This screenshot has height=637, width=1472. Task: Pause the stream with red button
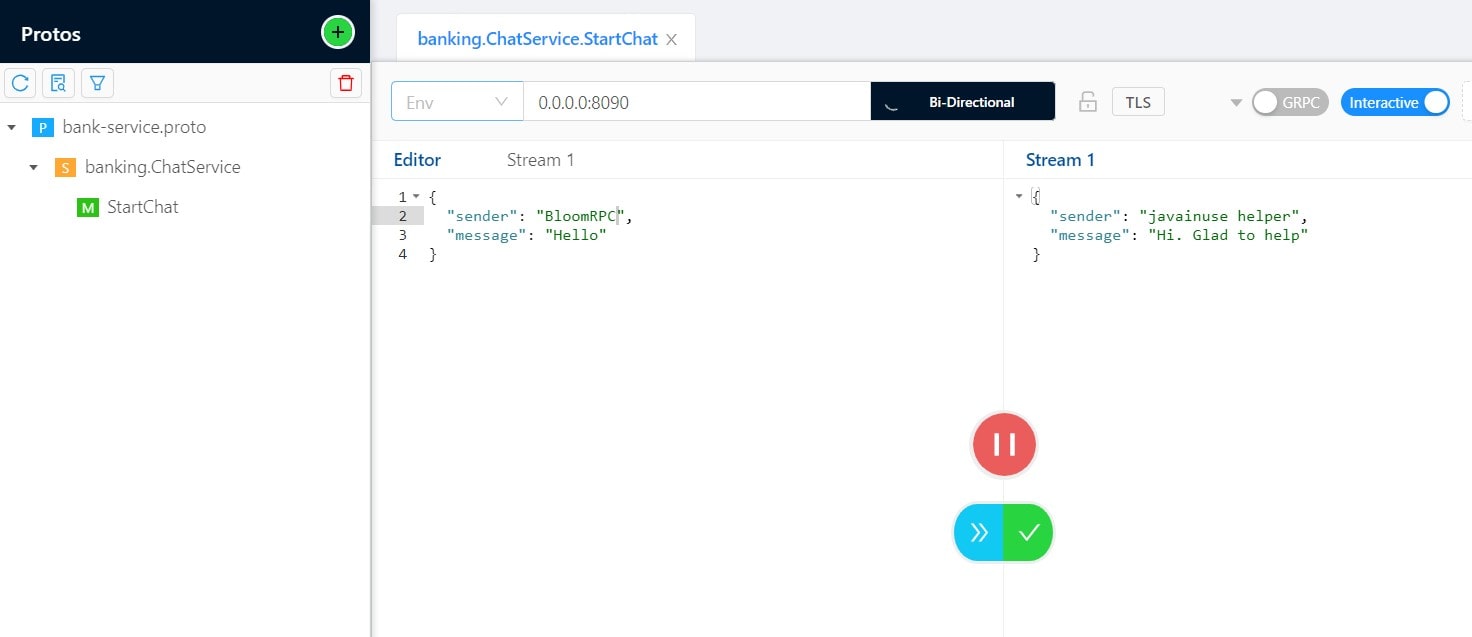[x=1004, y=444]
